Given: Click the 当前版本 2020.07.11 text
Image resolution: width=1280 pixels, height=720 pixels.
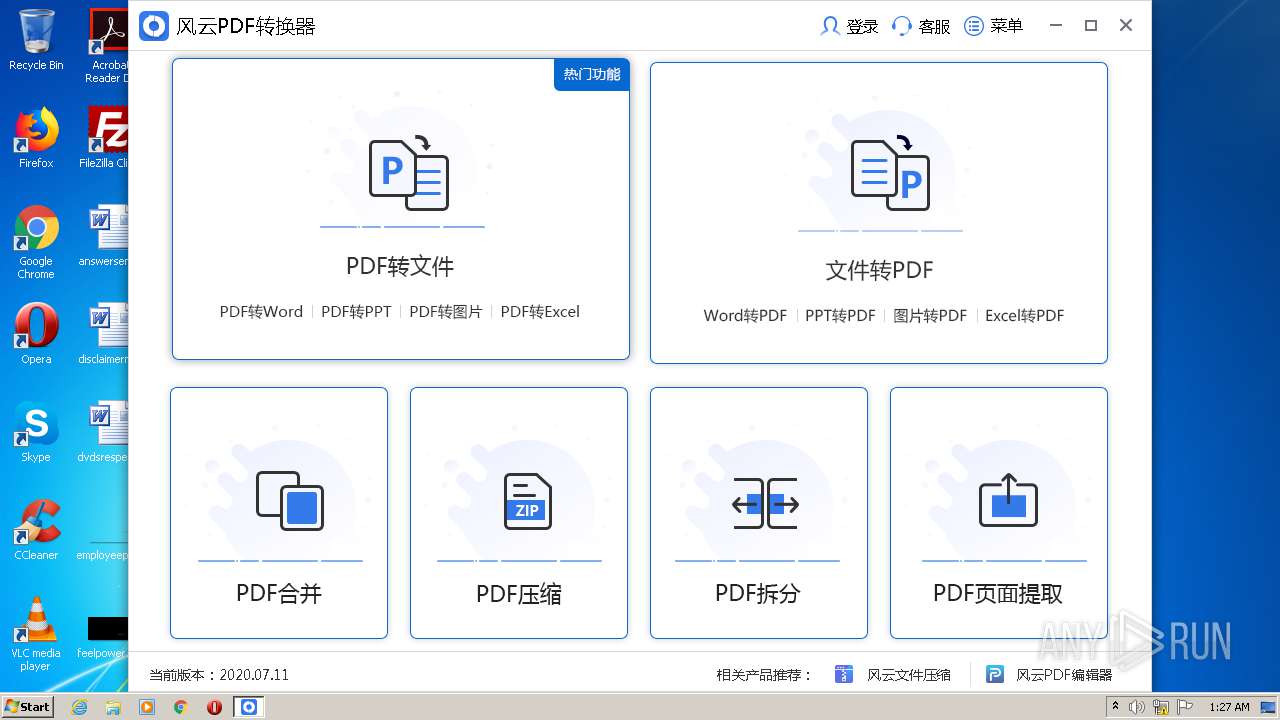Looking at the screenshot, I should coord(219,675).
